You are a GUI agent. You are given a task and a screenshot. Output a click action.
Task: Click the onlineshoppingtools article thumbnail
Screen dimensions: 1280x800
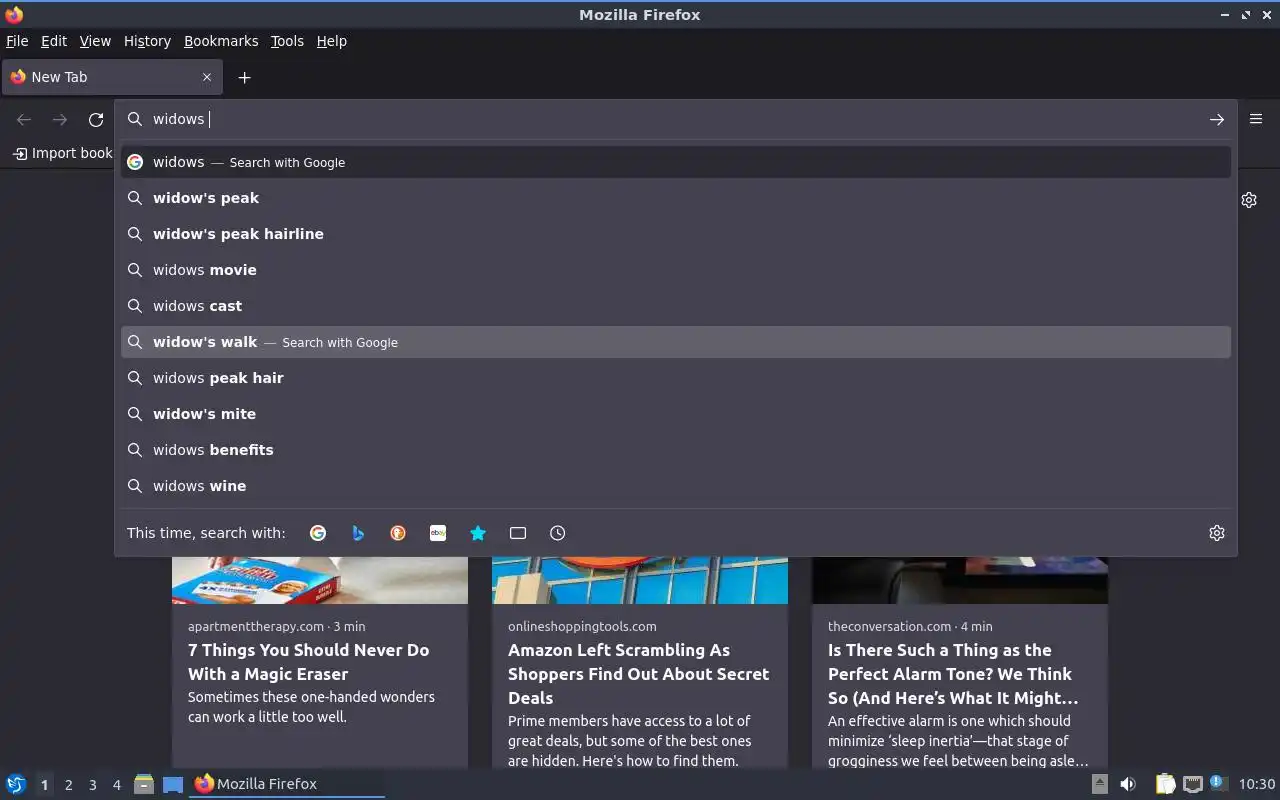(640, 580)
